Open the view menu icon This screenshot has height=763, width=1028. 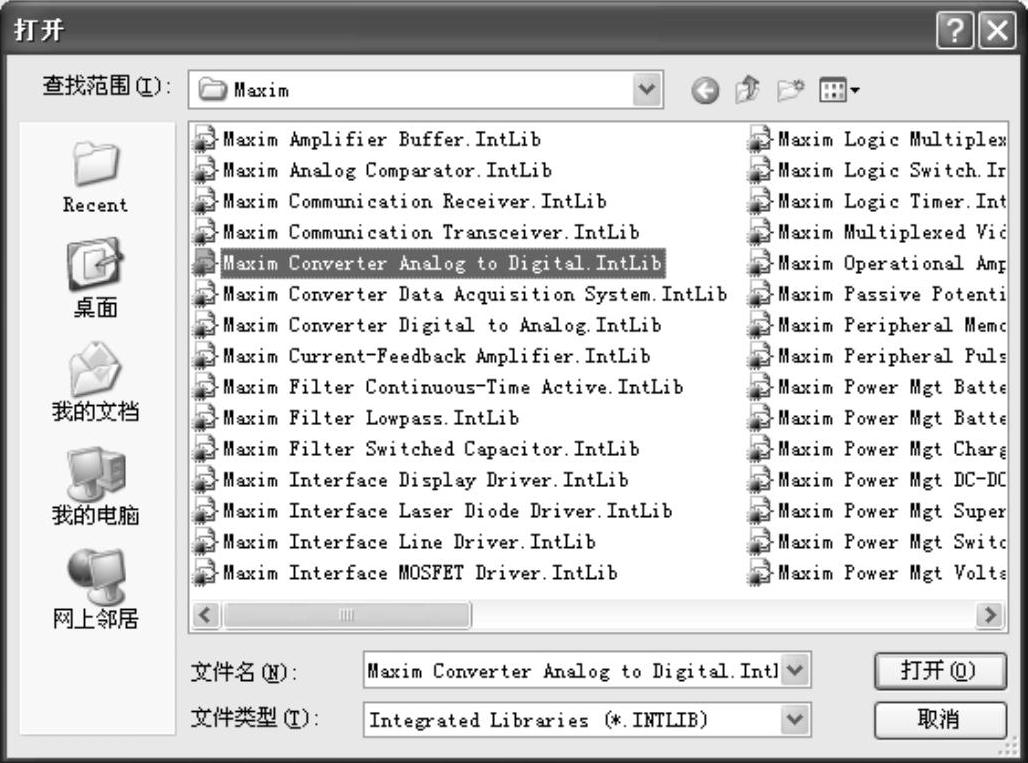(x=839, y=90)
